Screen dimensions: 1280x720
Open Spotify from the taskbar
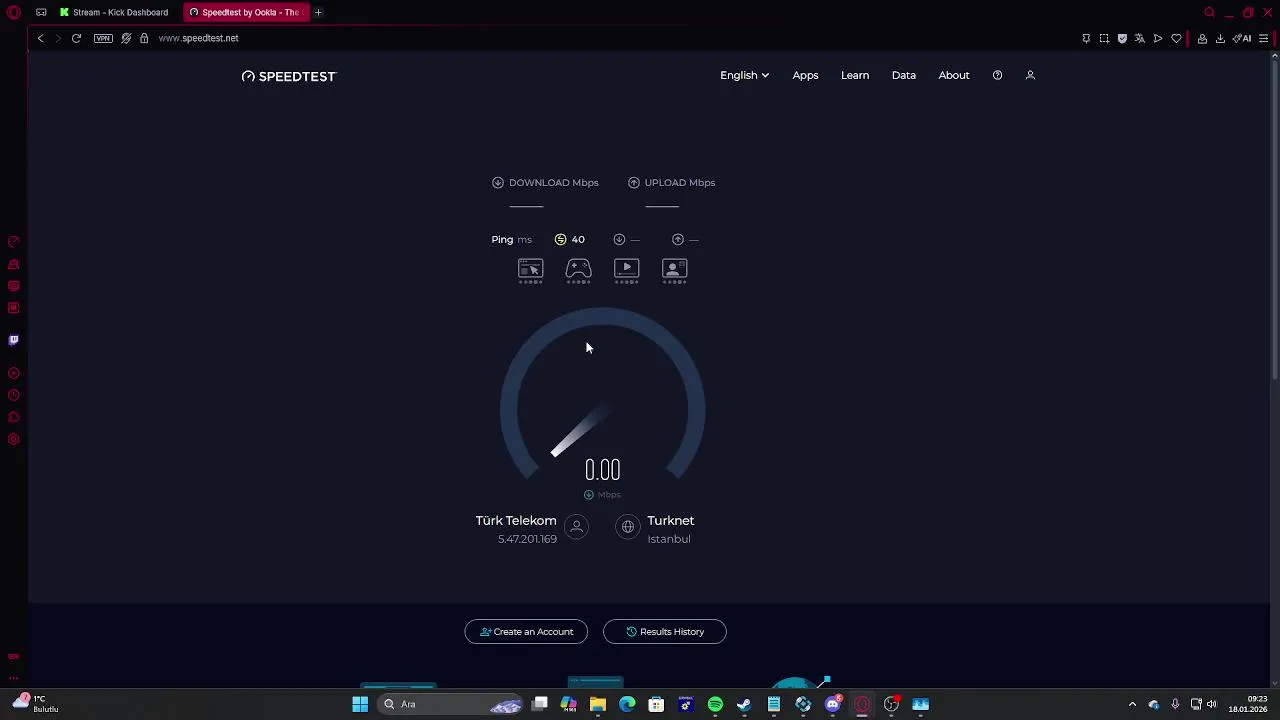pos(715,704)
